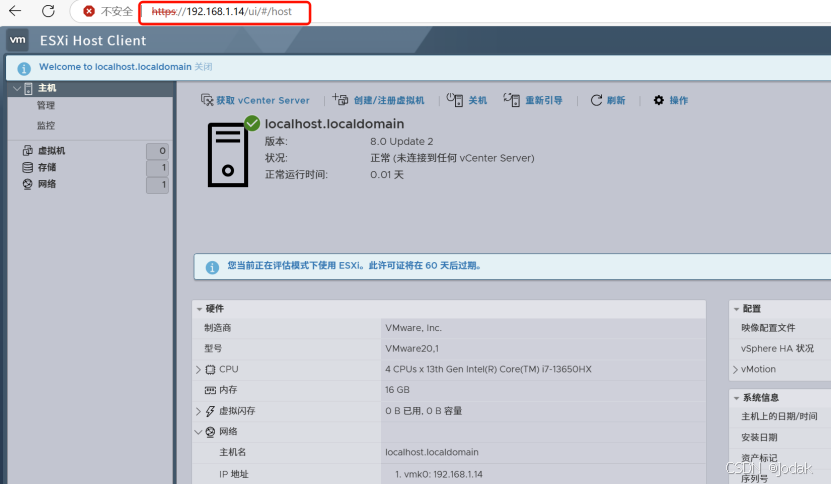Open the 存储 storage icon
831x484 pixels.
(x=28, y=168)
